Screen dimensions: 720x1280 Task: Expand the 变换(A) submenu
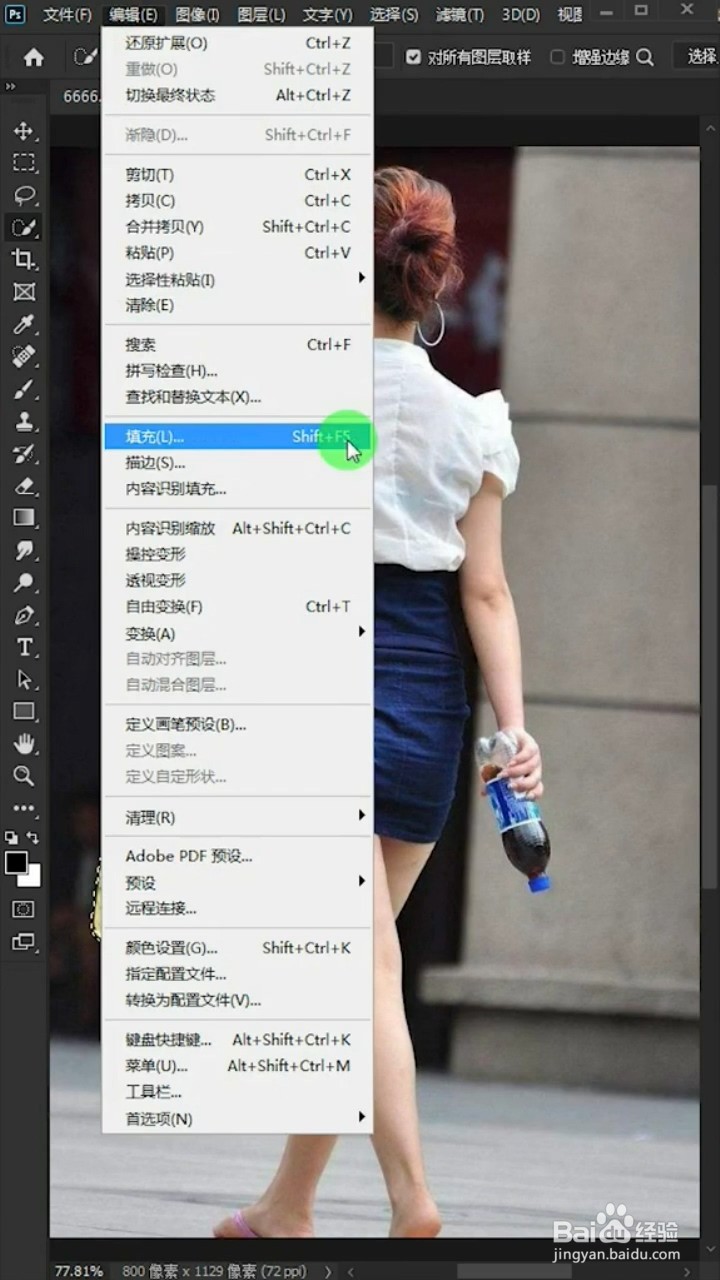(362, 632)
